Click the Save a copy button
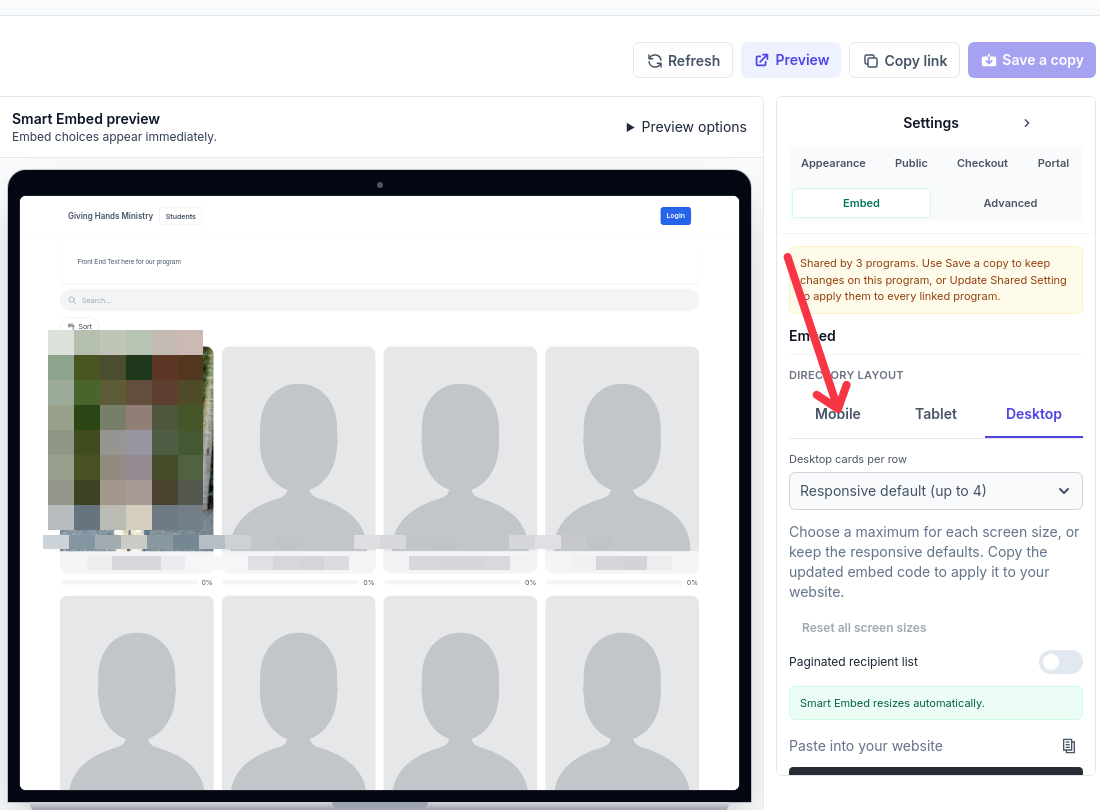Viewport: 1100px width, 810px height. click(x=1031, y=60)
